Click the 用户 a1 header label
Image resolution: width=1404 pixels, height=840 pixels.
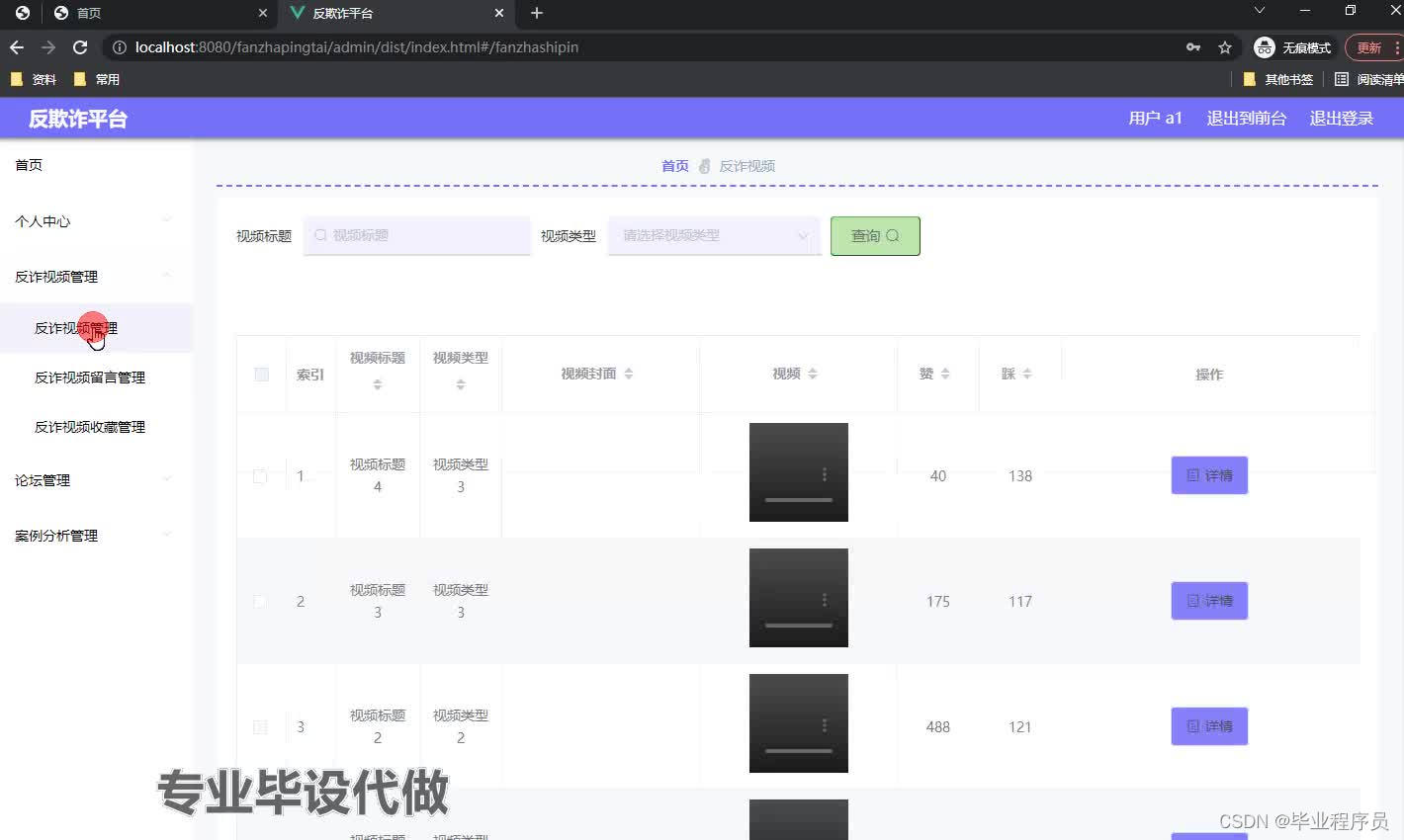(1155, 119)
